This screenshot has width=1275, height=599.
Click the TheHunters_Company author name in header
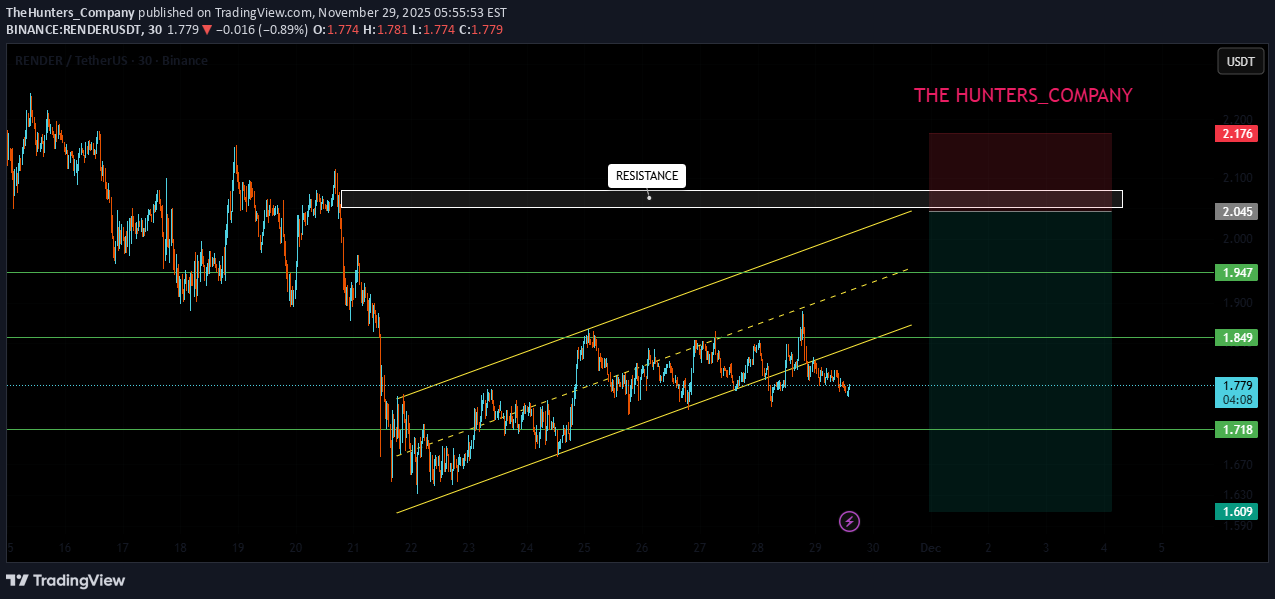(70, 13)
